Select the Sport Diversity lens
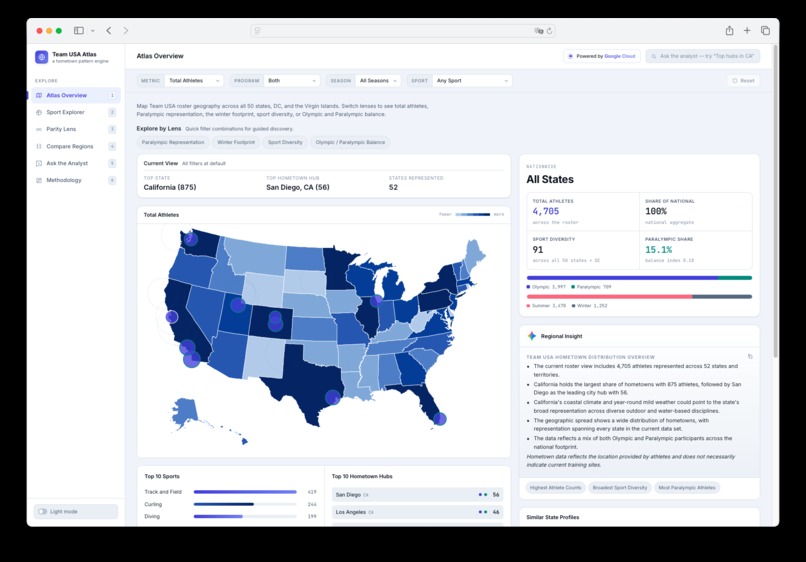This screenshot has width=806, height=562. [x=285, y=142]
